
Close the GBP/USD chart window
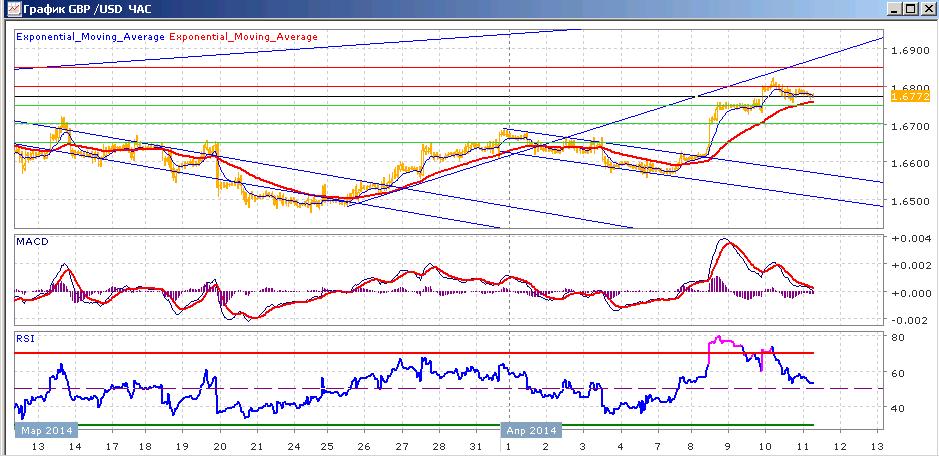click(927, 8)
